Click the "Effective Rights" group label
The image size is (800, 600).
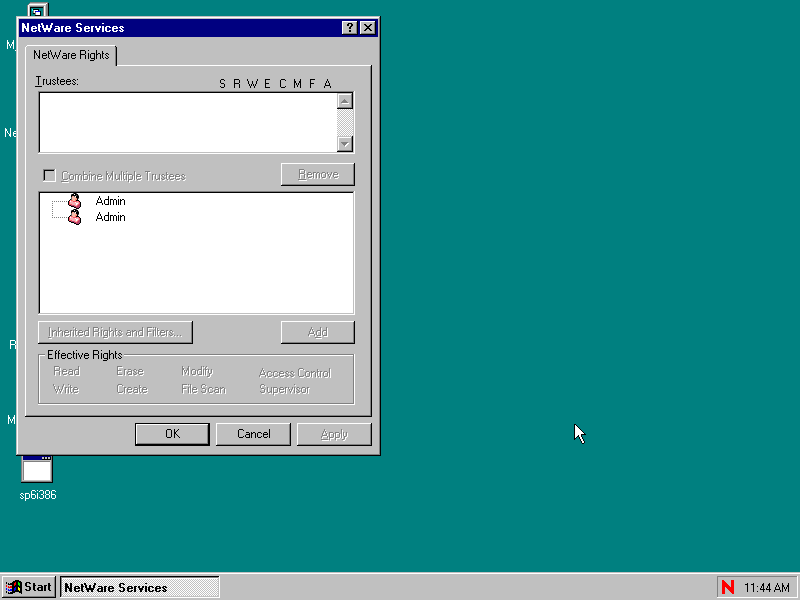click(85, 355)
